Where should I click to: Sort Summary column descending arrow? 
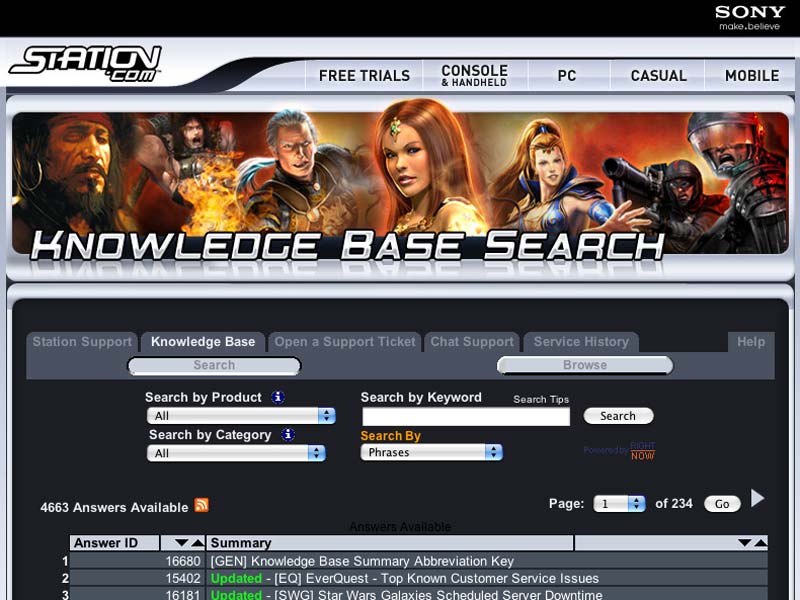point(744,543)
